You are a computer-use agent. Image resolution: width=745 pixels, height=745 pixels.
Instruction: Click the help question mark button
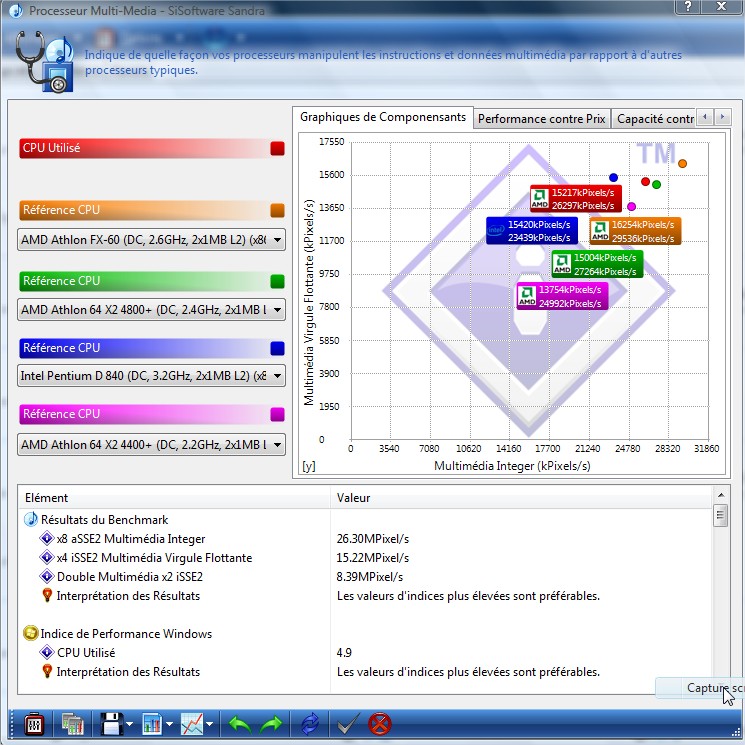pyautogui.click(x=688, y=6)
